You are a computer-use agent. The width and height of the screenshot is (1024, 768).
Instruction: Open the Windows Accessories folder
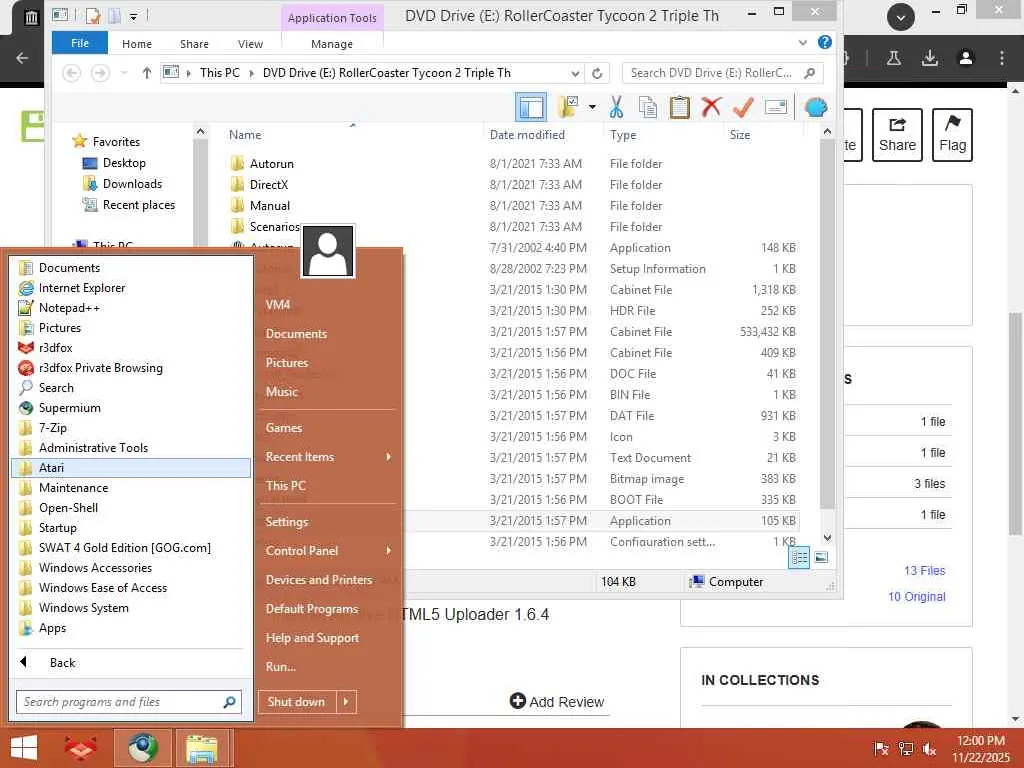click(95, 568)
